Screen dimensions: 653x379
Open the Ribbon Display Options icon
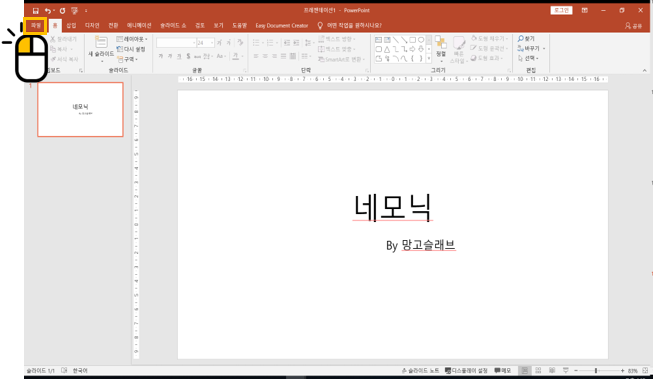585,10
